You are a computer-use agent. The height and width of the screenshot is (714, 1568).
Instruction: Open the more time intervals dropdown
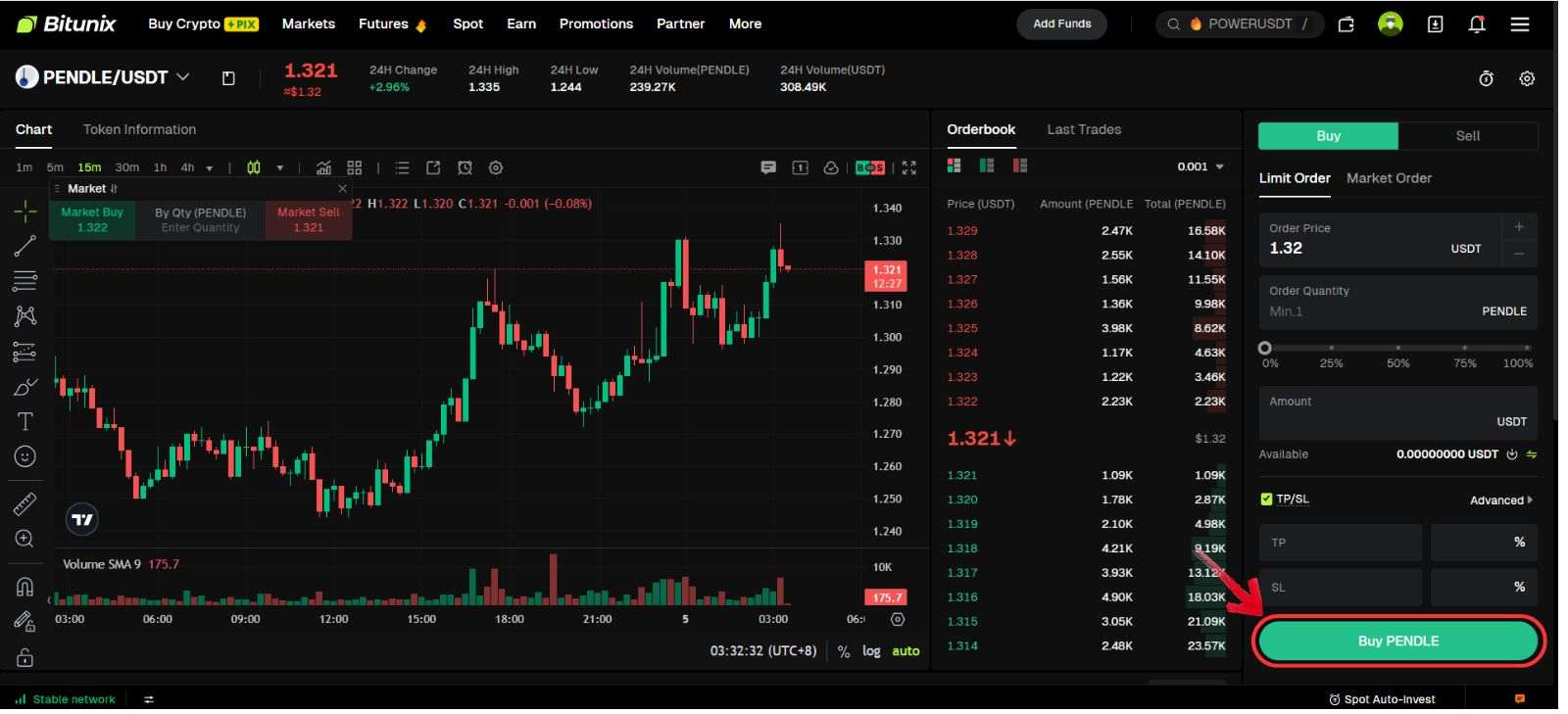pos(209,167)
